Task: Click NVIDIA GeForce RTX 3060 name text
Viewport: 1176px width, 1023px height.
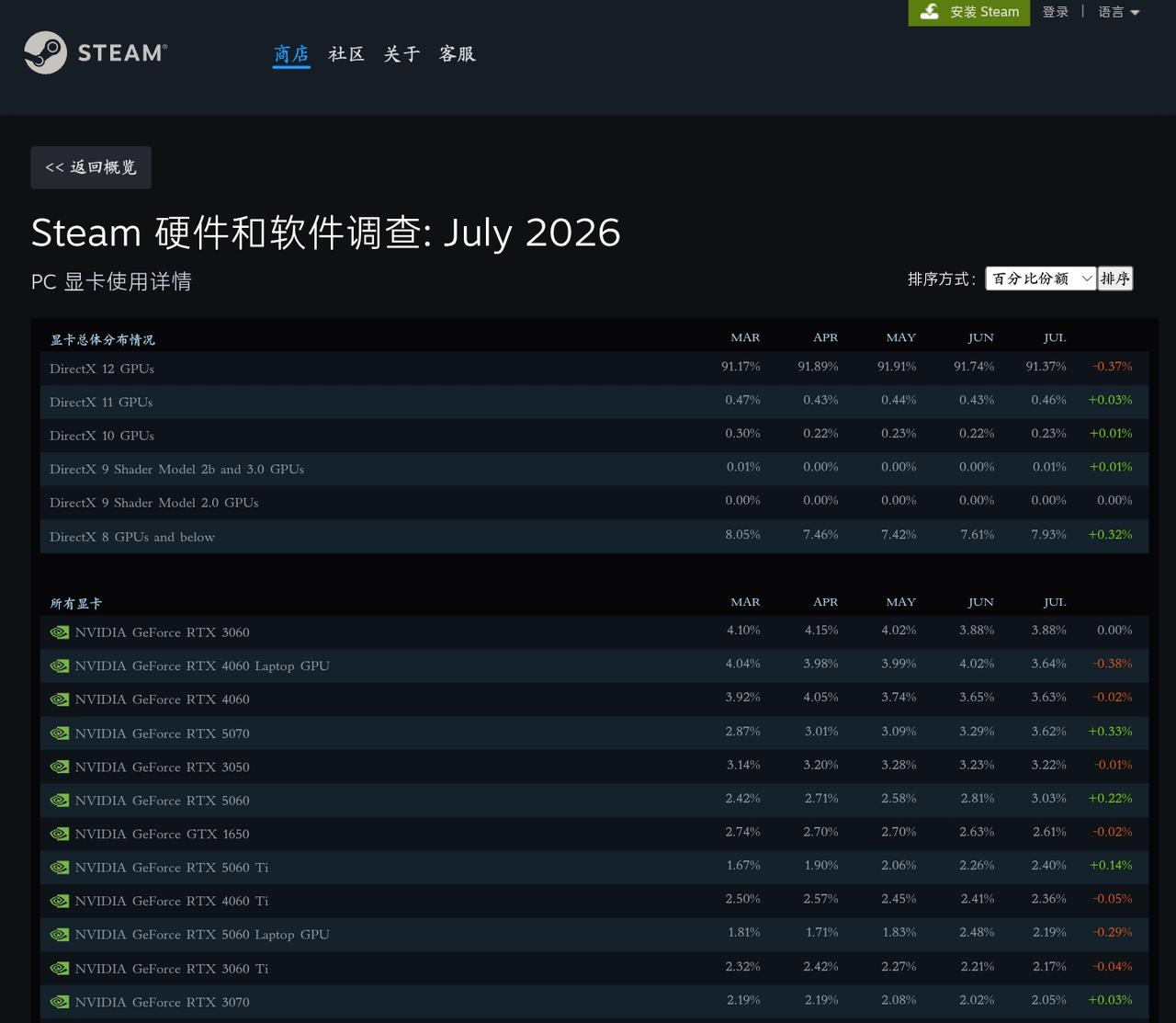Action: coord(163,632)
